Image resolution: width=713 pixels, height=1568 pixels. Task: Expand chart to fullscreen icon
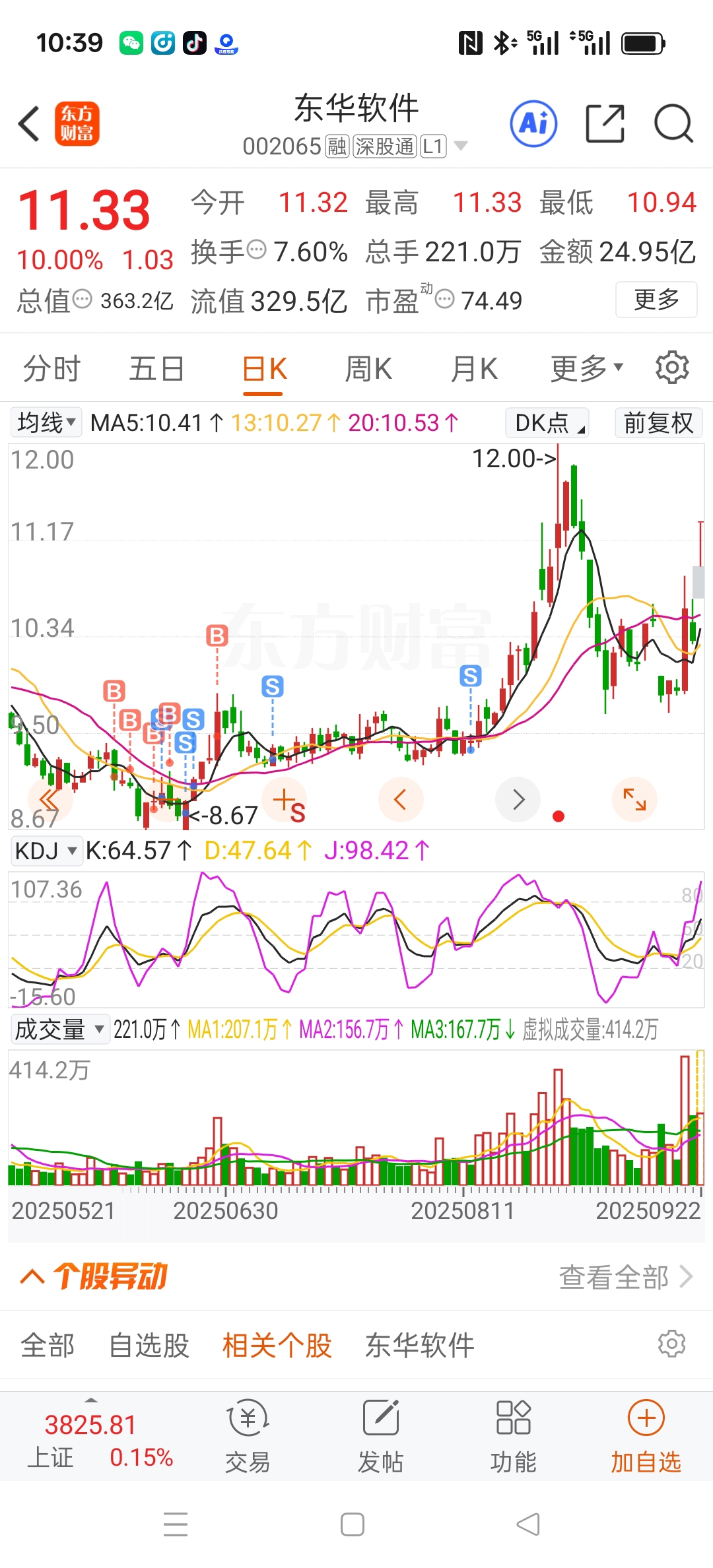tap(635, 800)
